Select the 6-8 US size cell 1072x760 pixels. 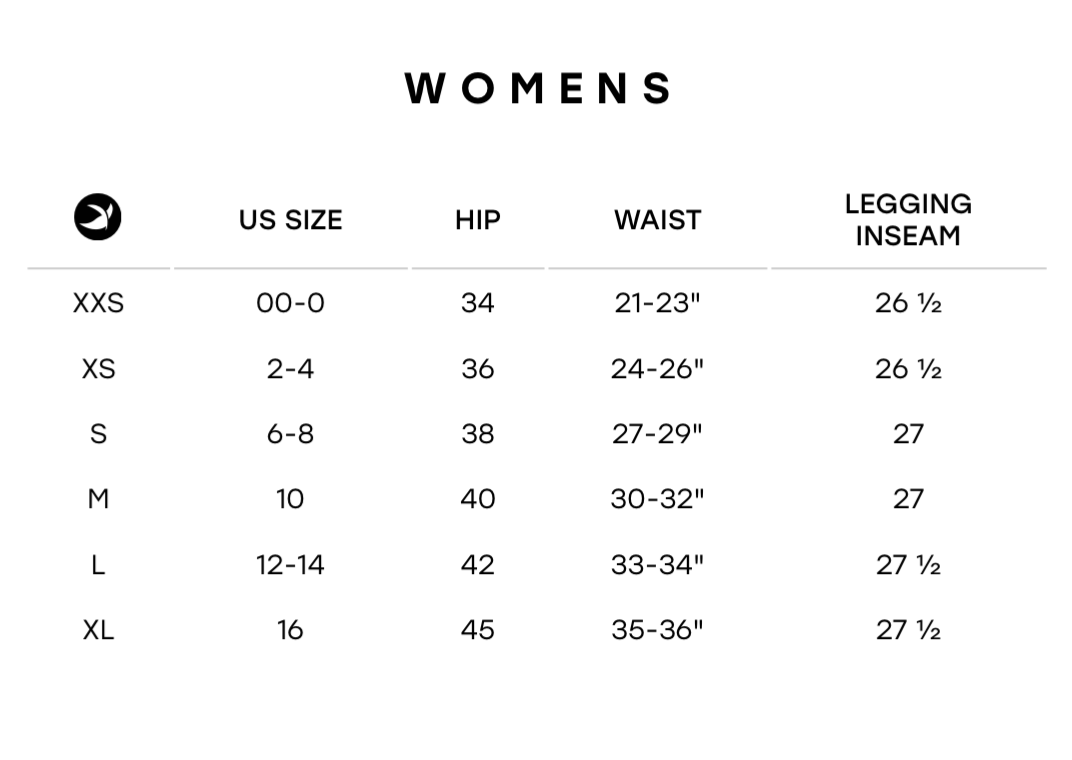[x=290, y=434]
